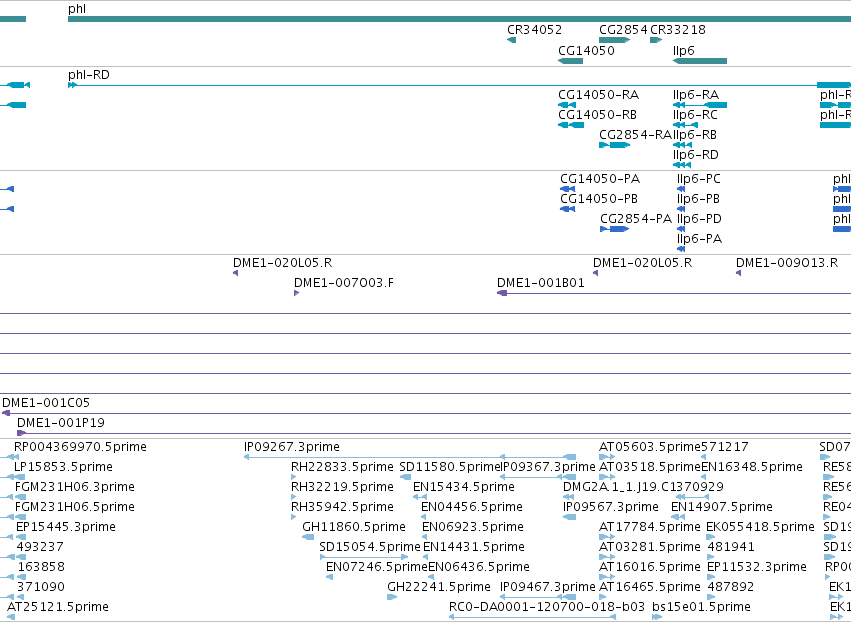This screenshot has width=851, height=622.
Task: Click the CR34052 gene label
Action: 535,30
